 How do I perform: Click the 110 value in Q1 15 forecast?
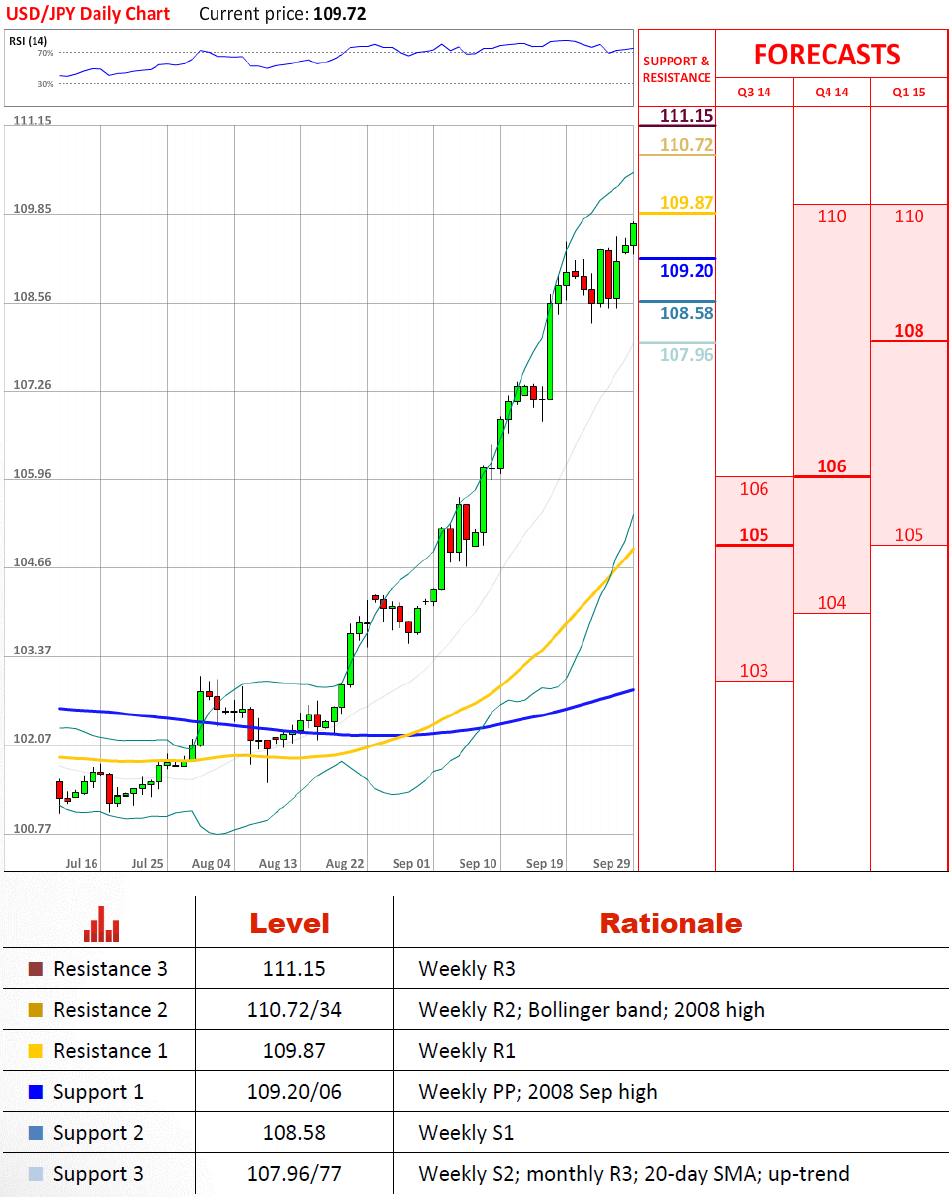coord(908,216)
